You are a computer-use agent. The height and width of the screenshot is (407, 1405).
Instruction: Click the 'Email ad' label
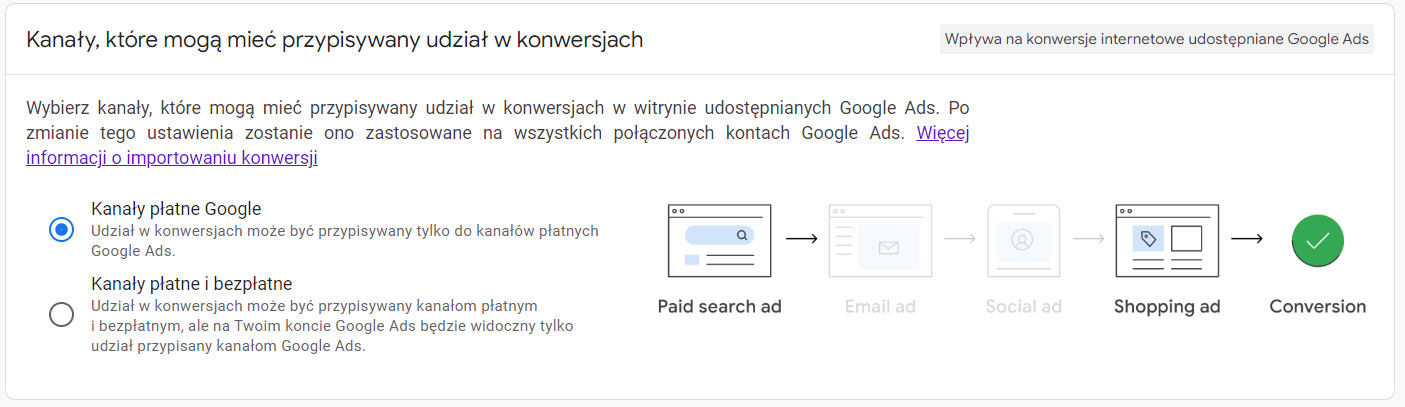tap(880, 307)
